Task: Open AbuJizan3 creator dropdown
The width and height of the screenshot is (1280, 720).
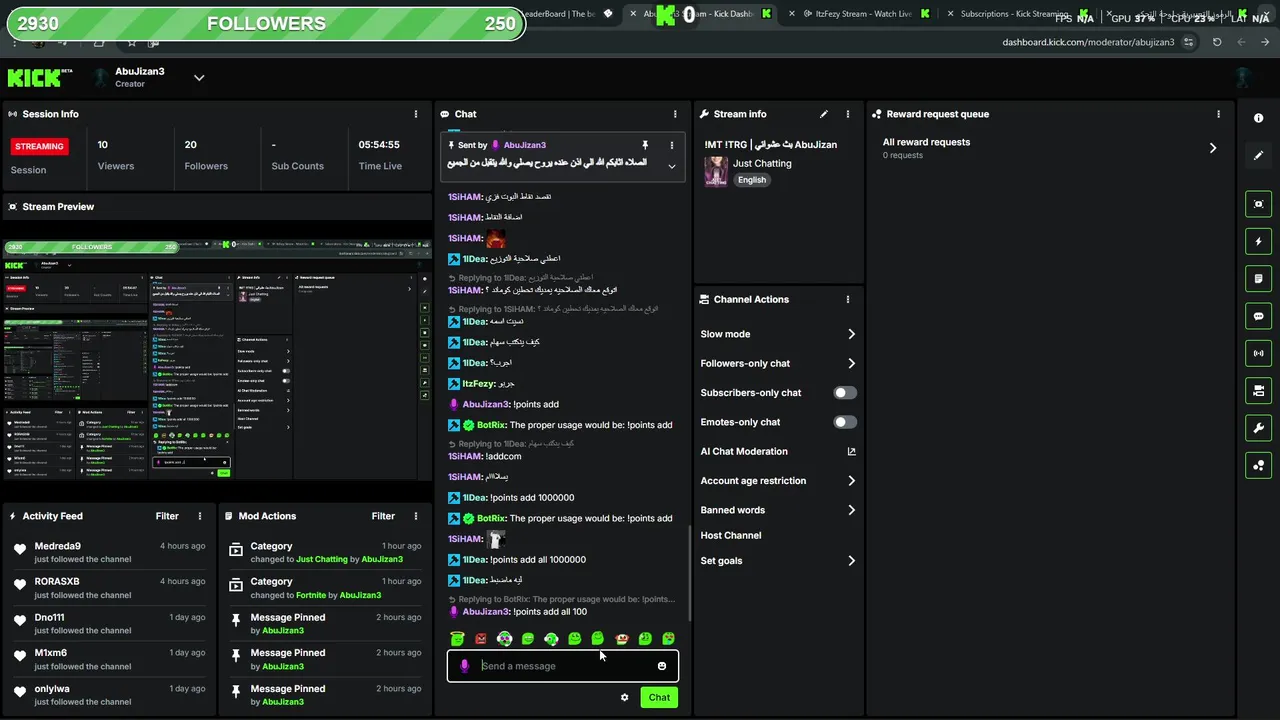Action: click(x=199, y=78)
